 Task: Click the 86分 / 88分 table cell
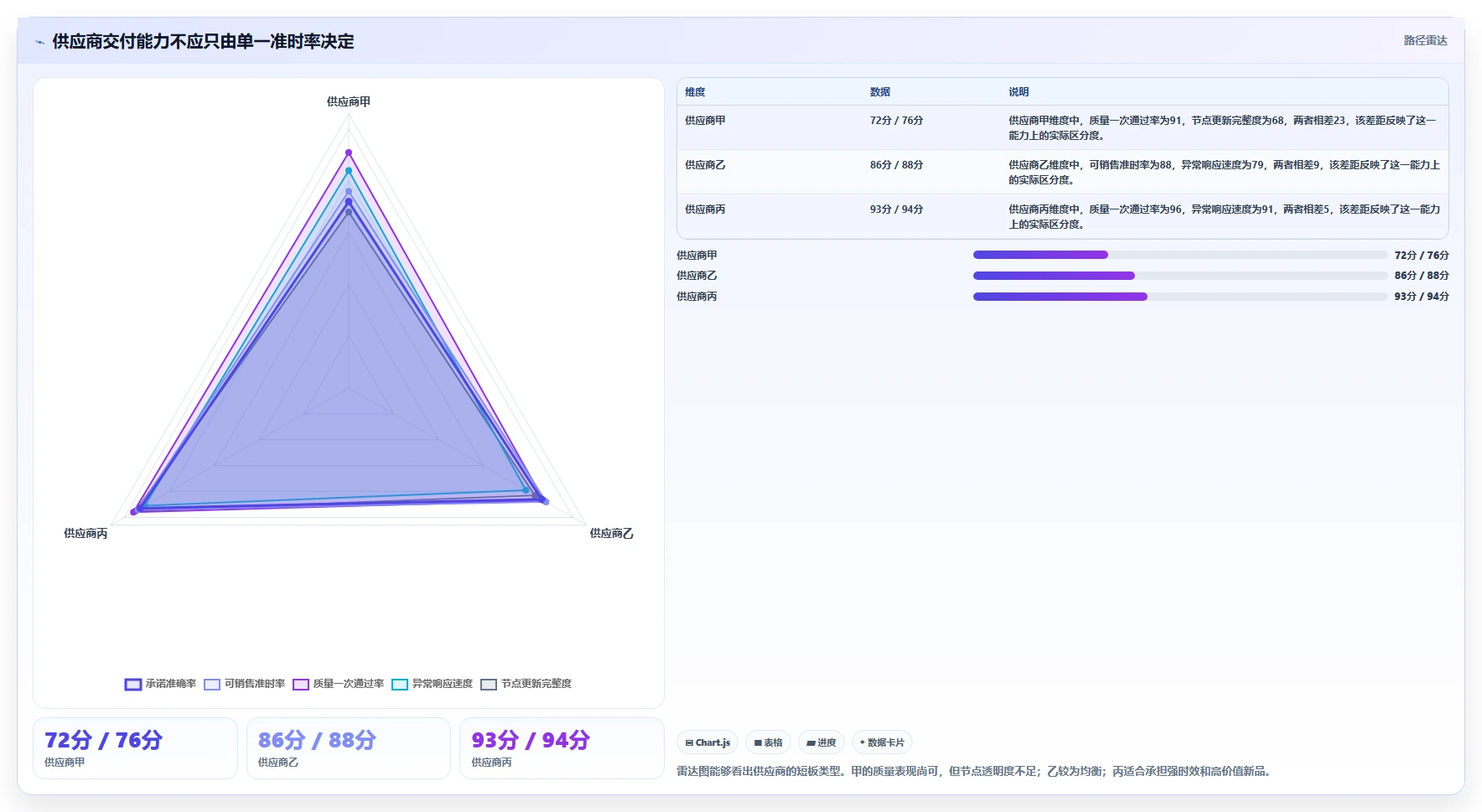coord(896,165)
